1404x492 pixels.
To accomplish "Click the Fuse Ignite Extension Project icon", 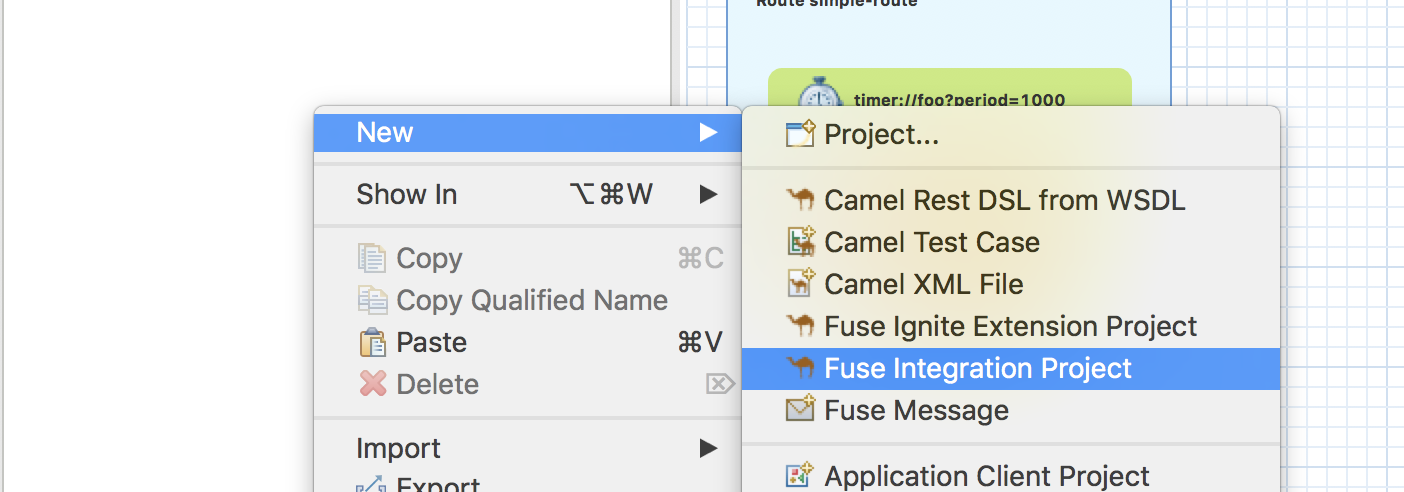I will pyautogui.click(x=801, y=326).
